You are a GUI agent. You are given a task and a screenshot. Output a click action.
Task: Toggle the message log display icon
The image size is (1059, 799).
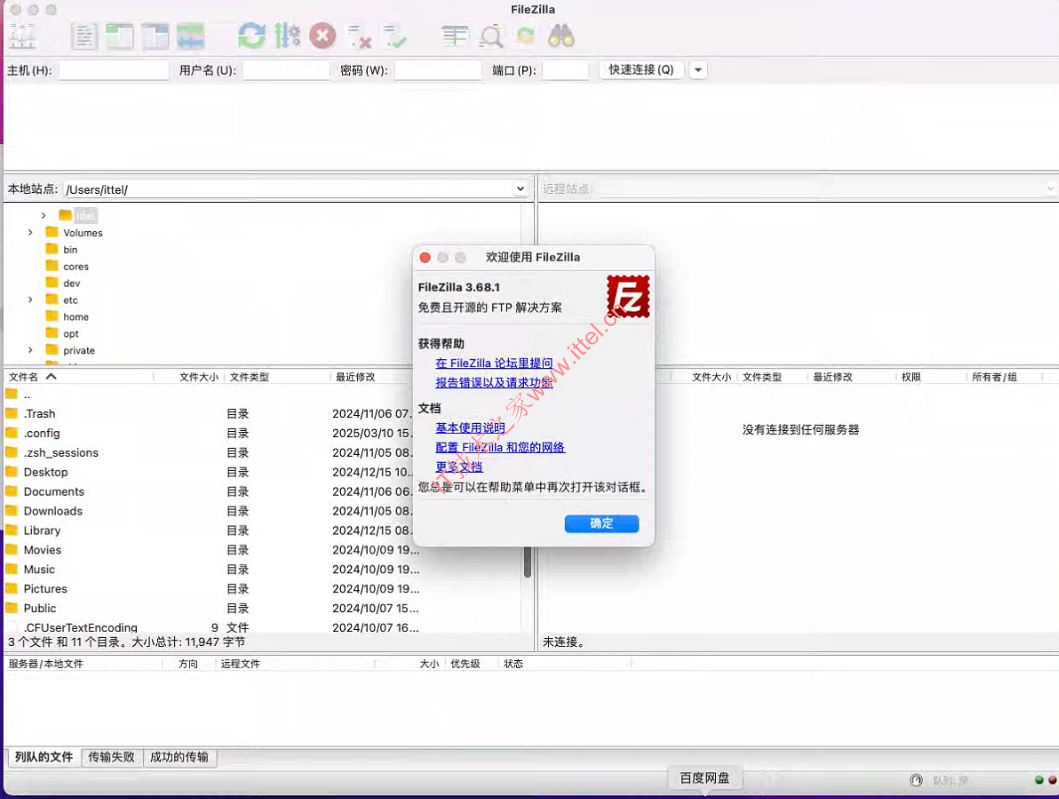84,36
